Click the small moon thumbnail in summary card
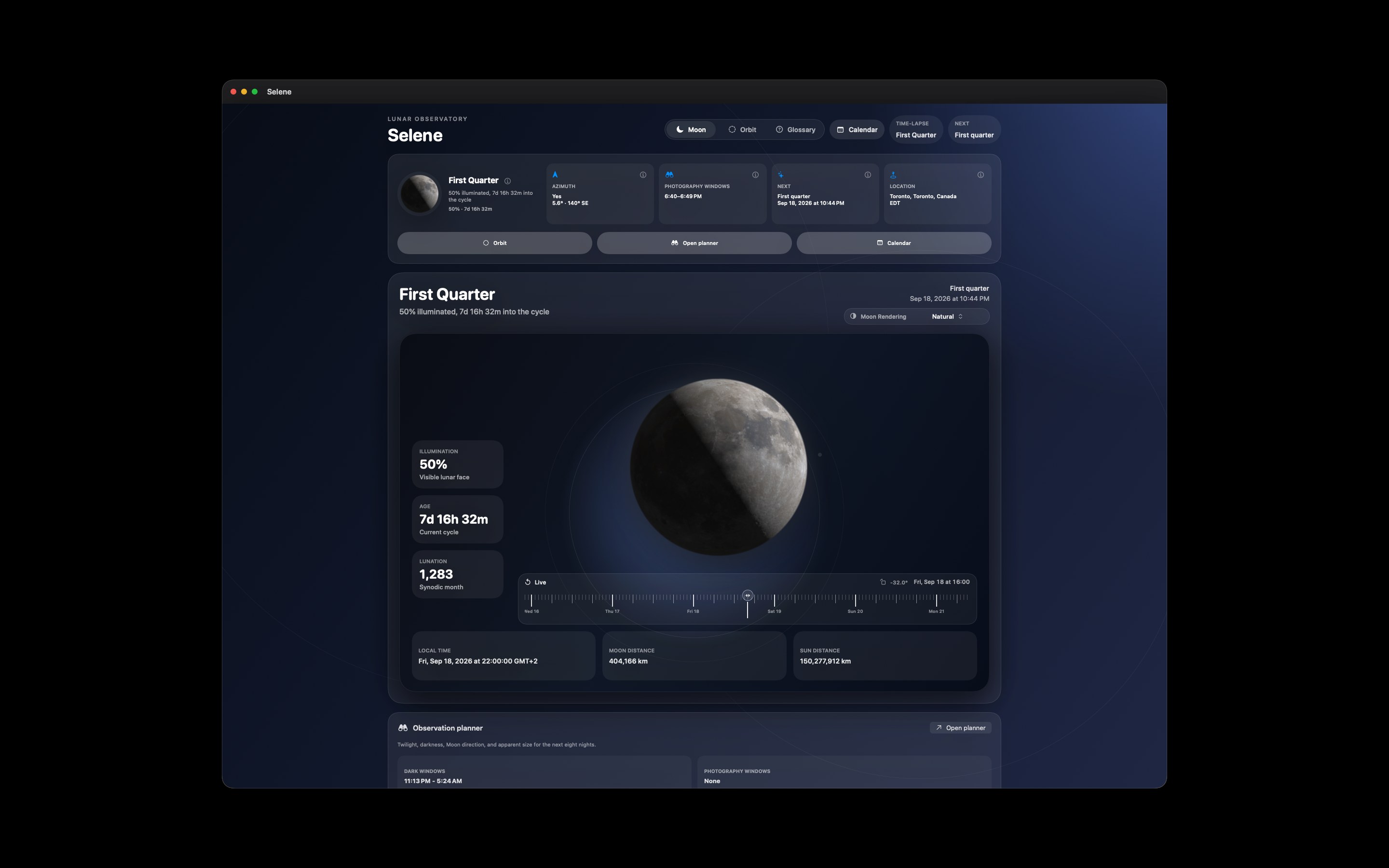Viewport: 1389px width, 868px height. [420, 194]
